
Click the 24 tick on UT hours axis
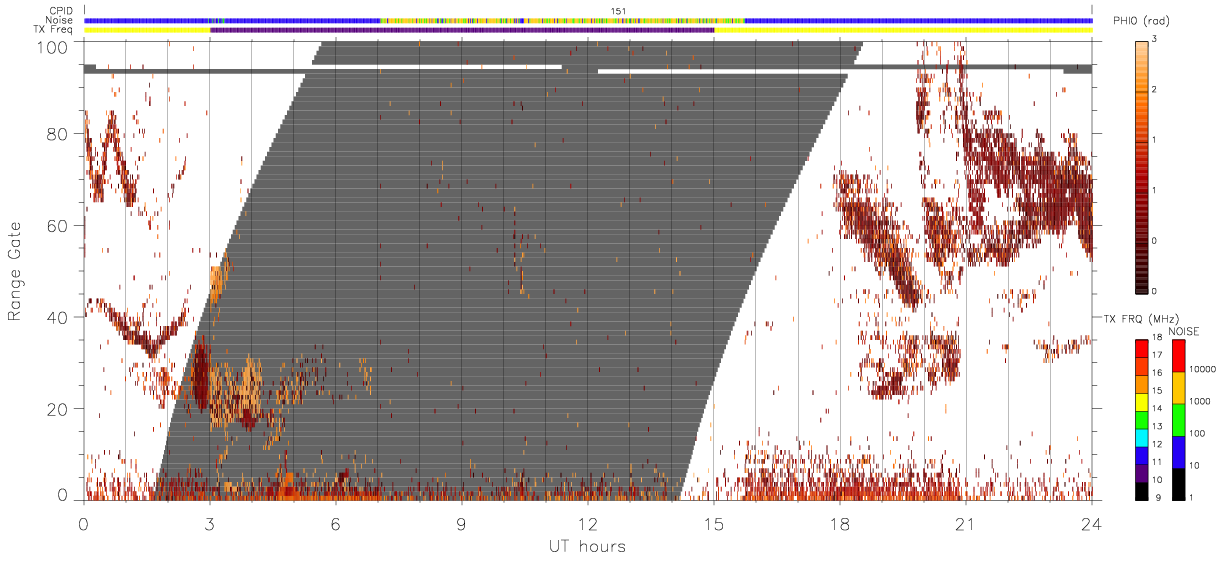[1092, 524]
